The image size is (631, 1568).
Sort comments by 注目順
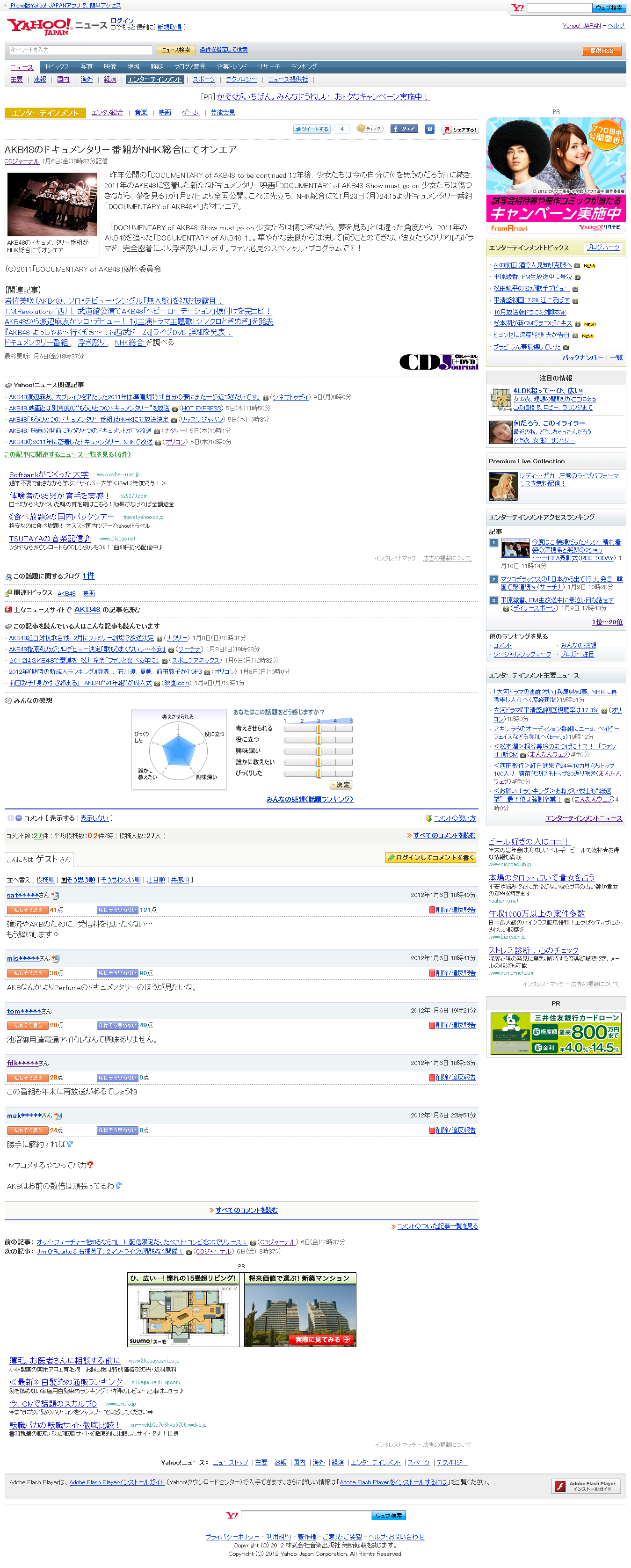tap(156, 880)
